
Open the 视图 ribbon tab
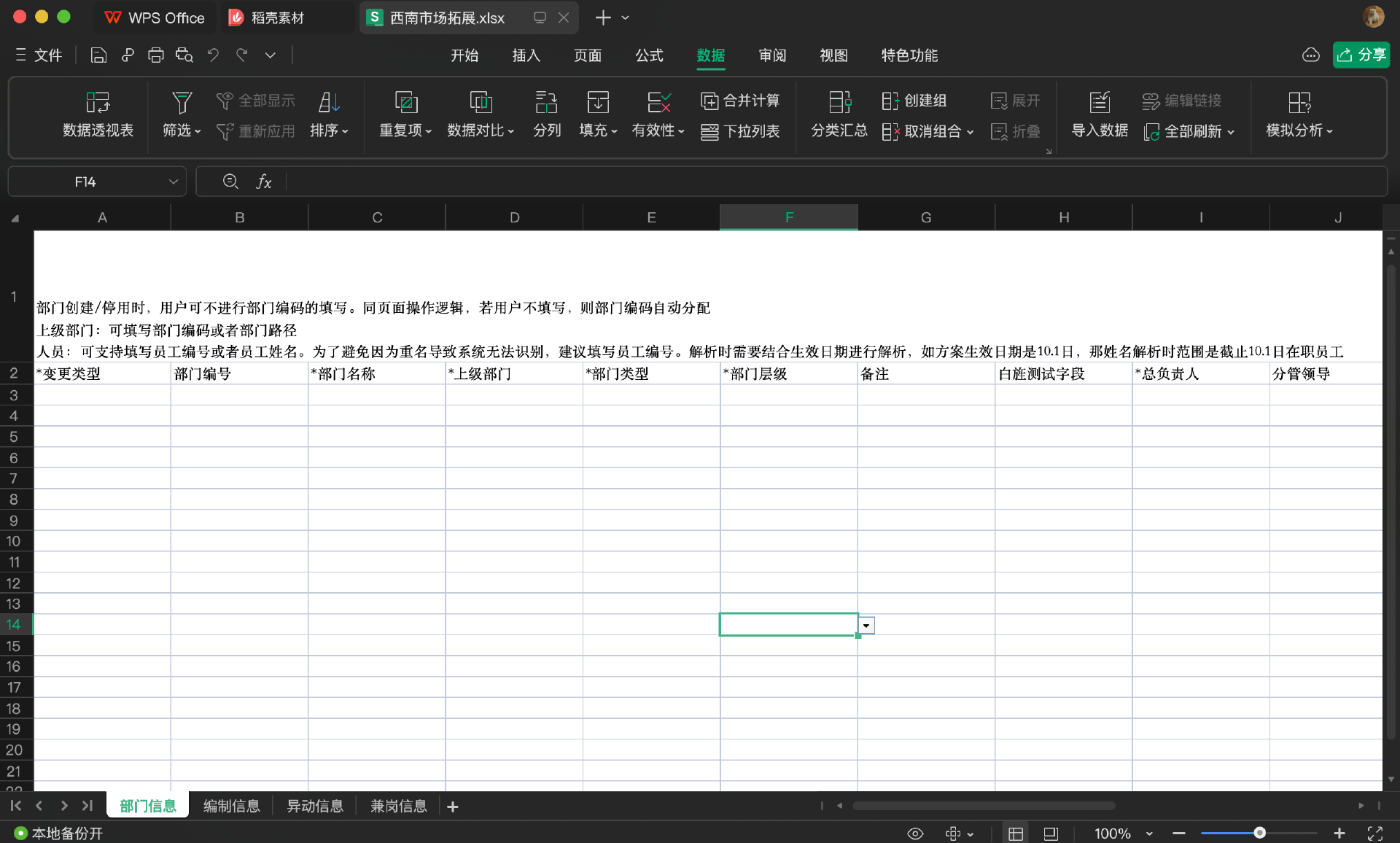tap(833, 55)
